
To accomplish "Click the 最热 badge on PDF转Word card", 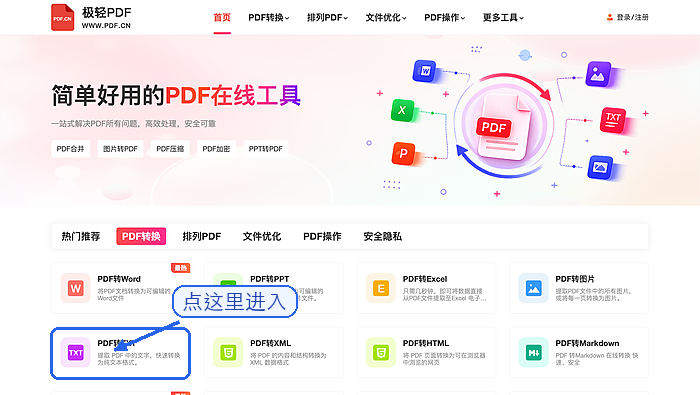I will point(181,268).
